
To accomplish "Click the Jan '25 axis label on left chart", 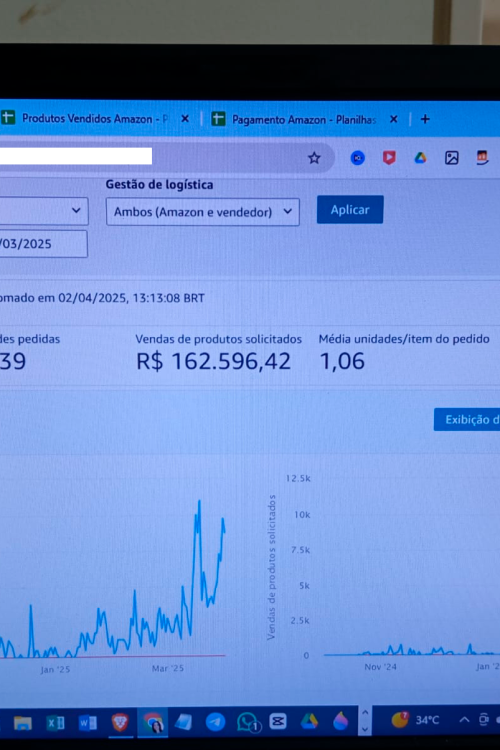I will pos(55,669).
